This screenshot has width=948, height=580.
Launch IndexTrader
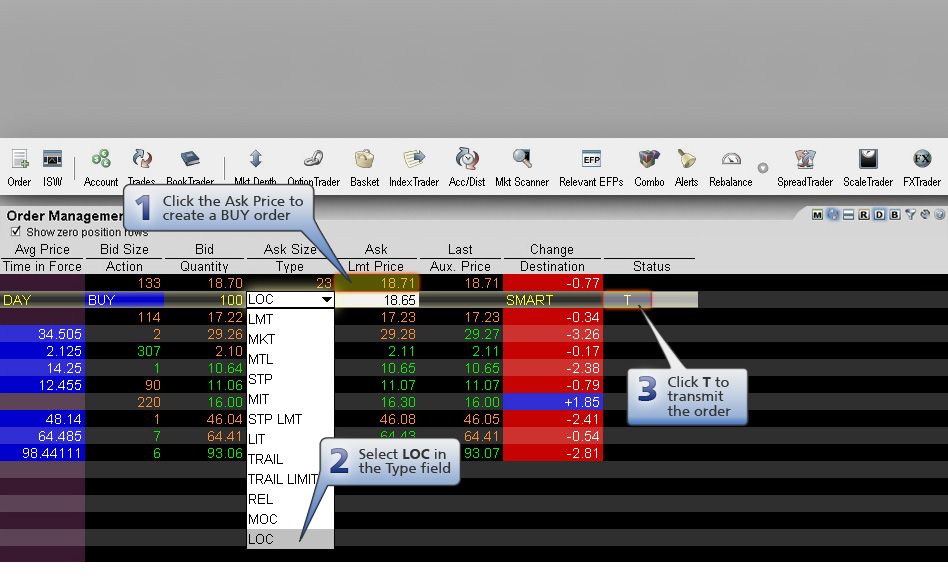pyautogui.click(x=414, y=168)
